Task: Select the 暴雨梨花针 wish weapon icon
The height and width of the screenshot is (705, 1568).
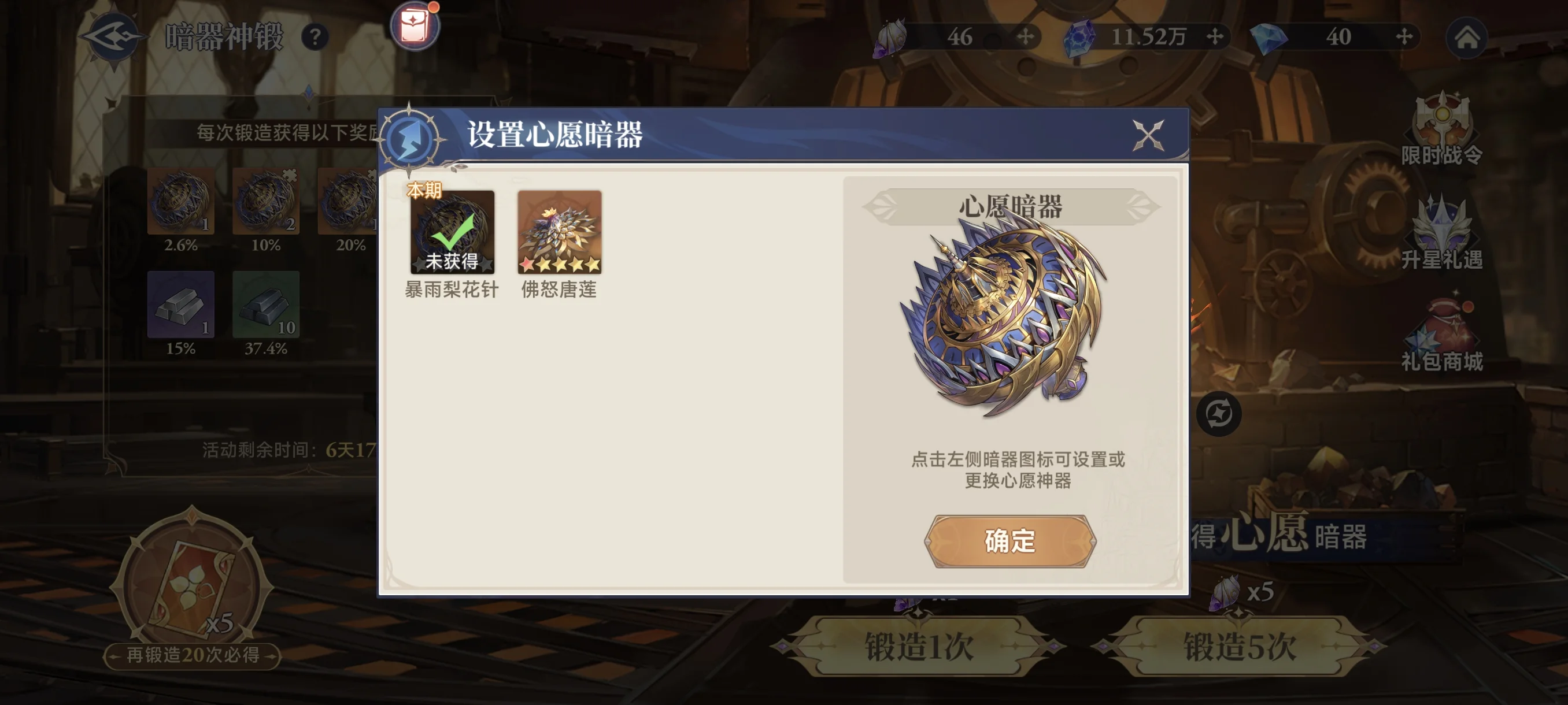Action: click(452, 232)
